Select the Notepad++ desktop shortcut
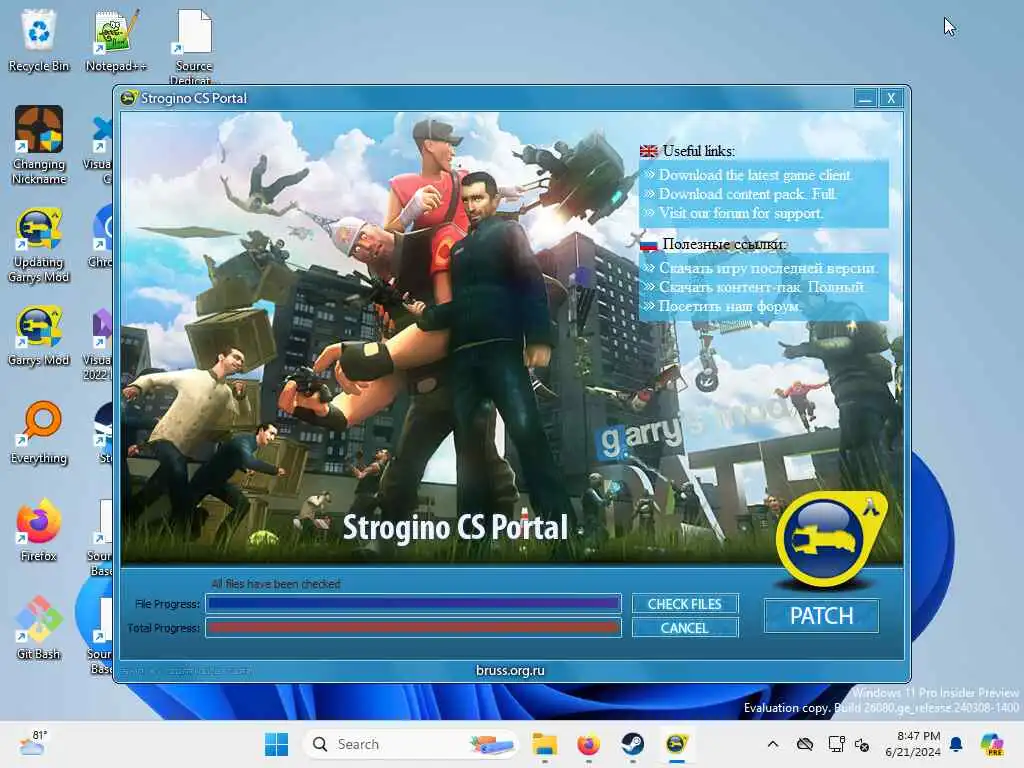This screenshot has width=1024, height=768. point(116,40)
